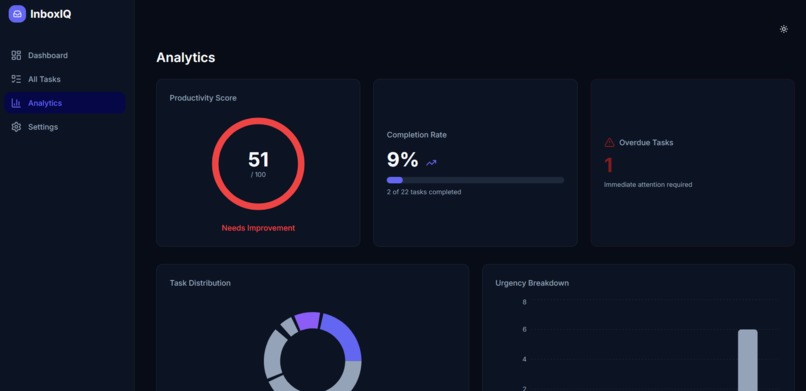The image size is (806, 391).
Task: Click 'Immediate attention required' text
Action: [648, 184]
